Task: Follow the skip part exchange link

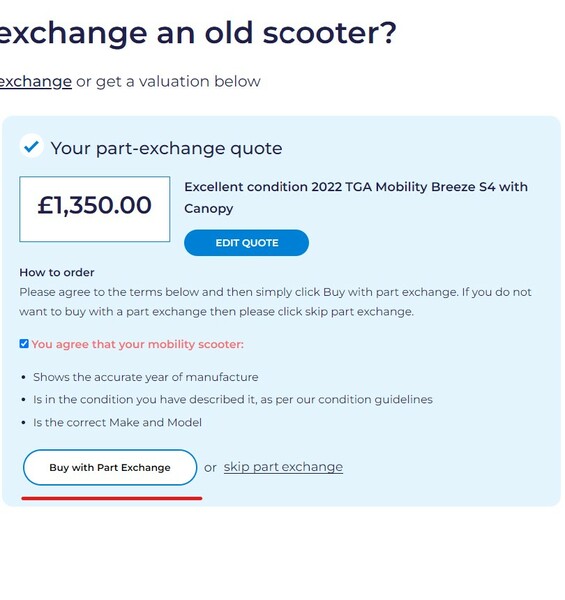Action: pyautogui.click(x=283, y=467)
